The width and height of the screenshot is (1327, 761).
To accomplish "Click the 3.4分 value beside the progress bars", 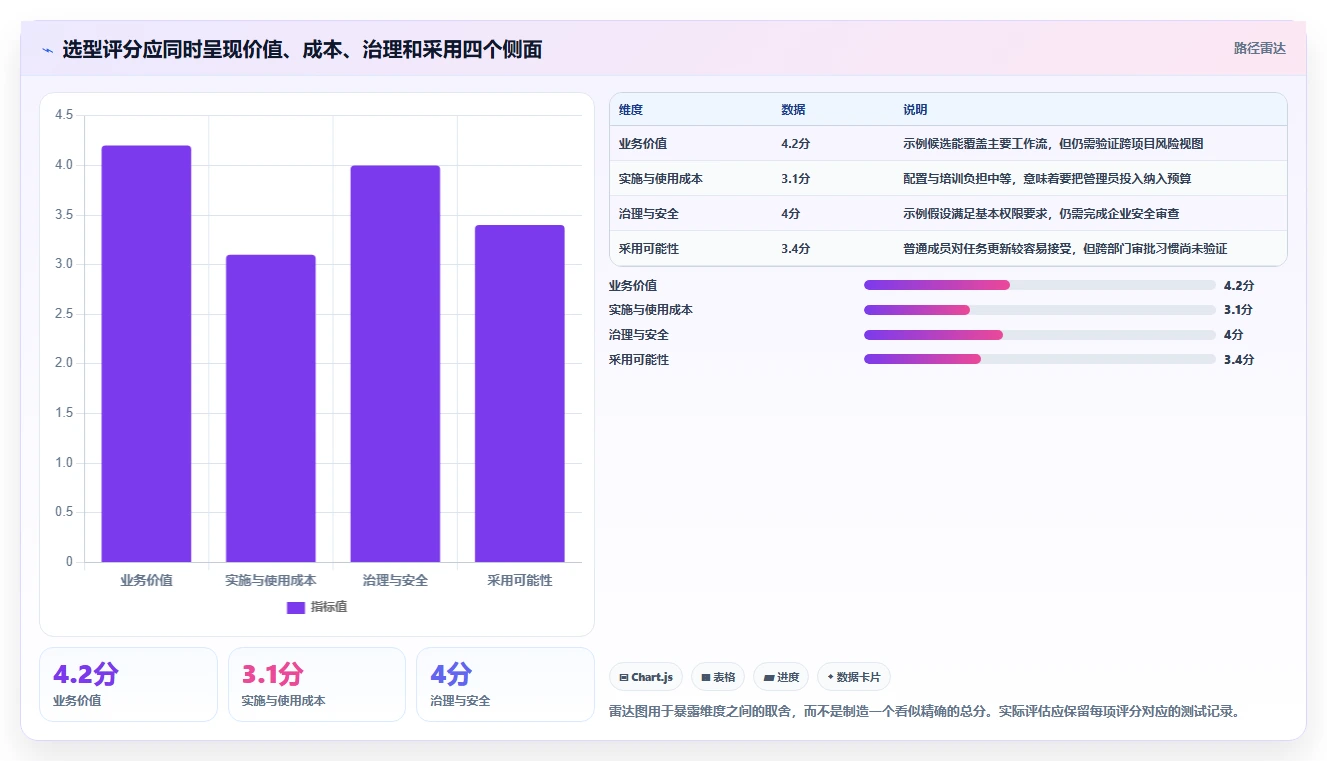I will click(x=1239, y=359).
